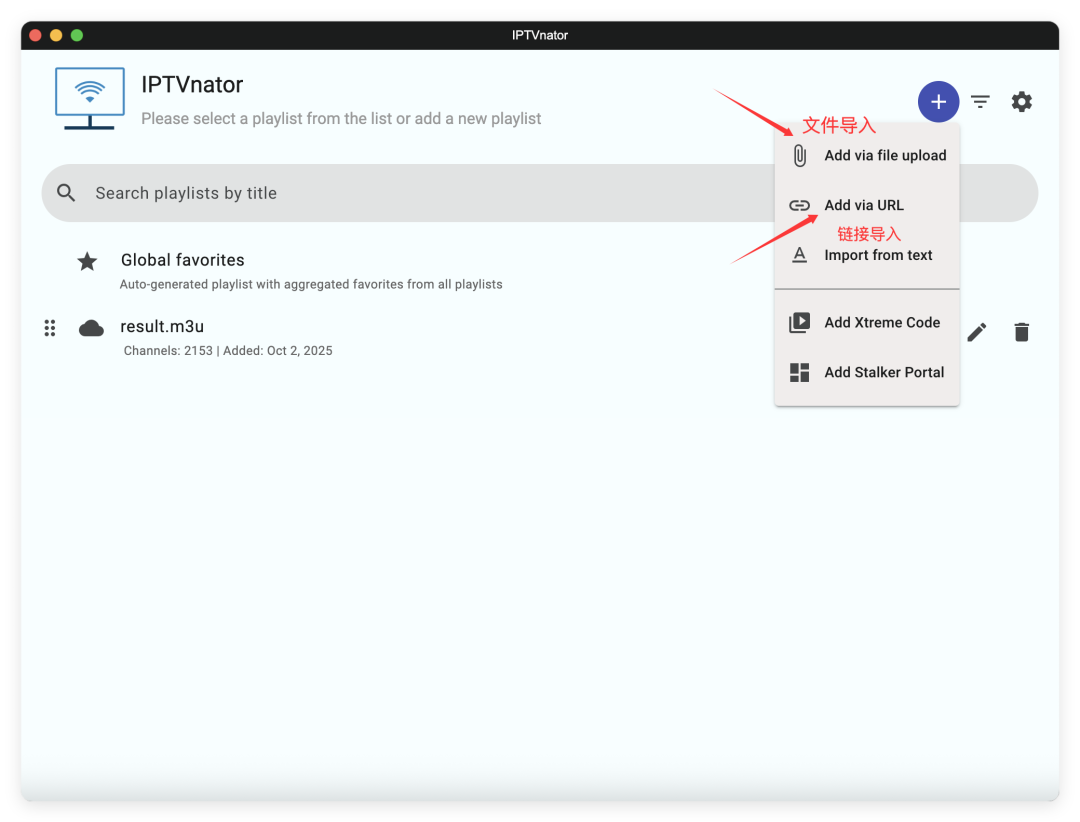The width and height of the screenshot is (1080, 822).
Task: Delete result.m3u with the trash icon
Action: [x=1021, y=332]
